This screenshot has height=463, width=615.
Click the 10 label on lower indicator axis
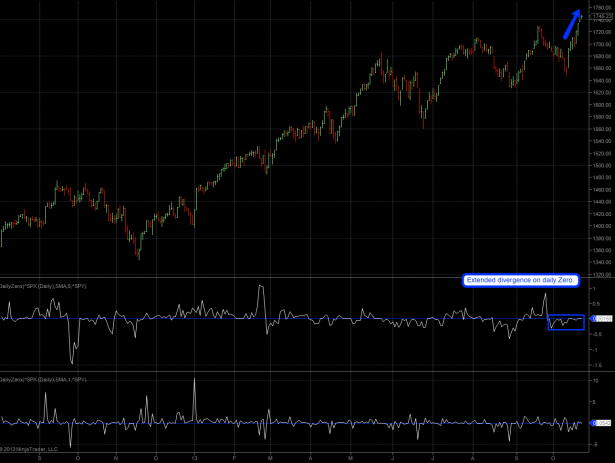point(595,381)
